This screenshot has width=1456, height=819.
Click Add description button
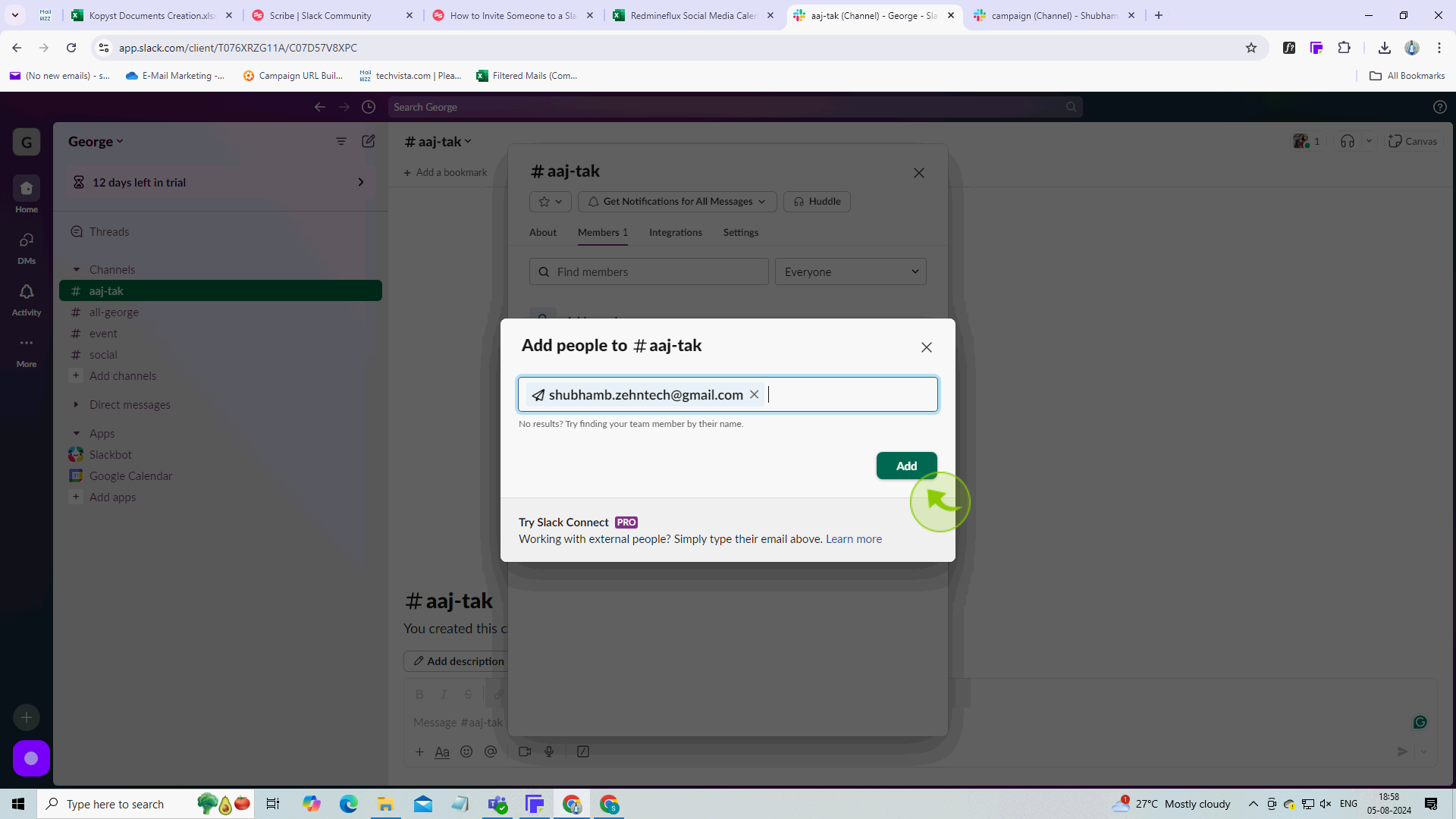click(x=458, y=661)
